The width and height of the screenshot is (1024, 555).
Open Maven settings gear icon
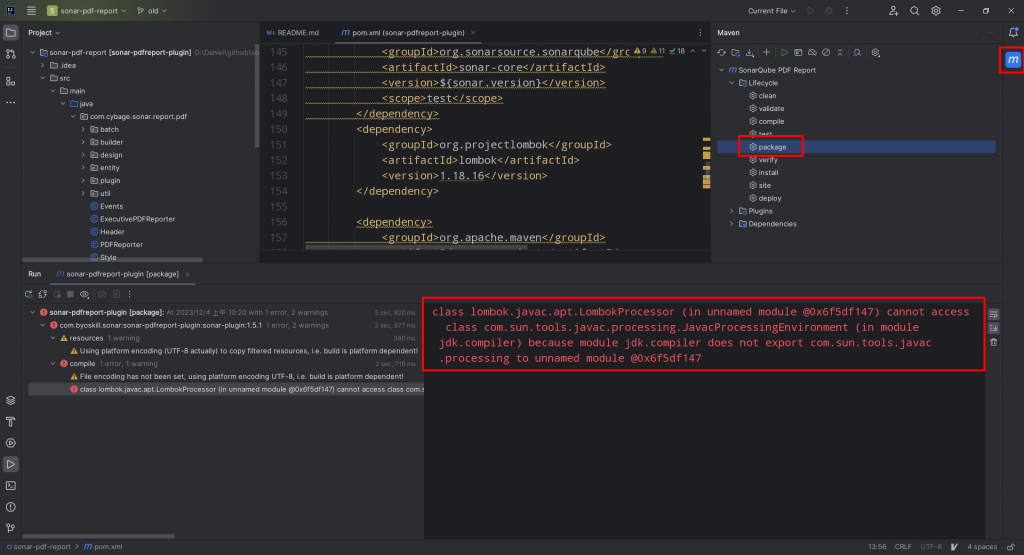[876, 53]
